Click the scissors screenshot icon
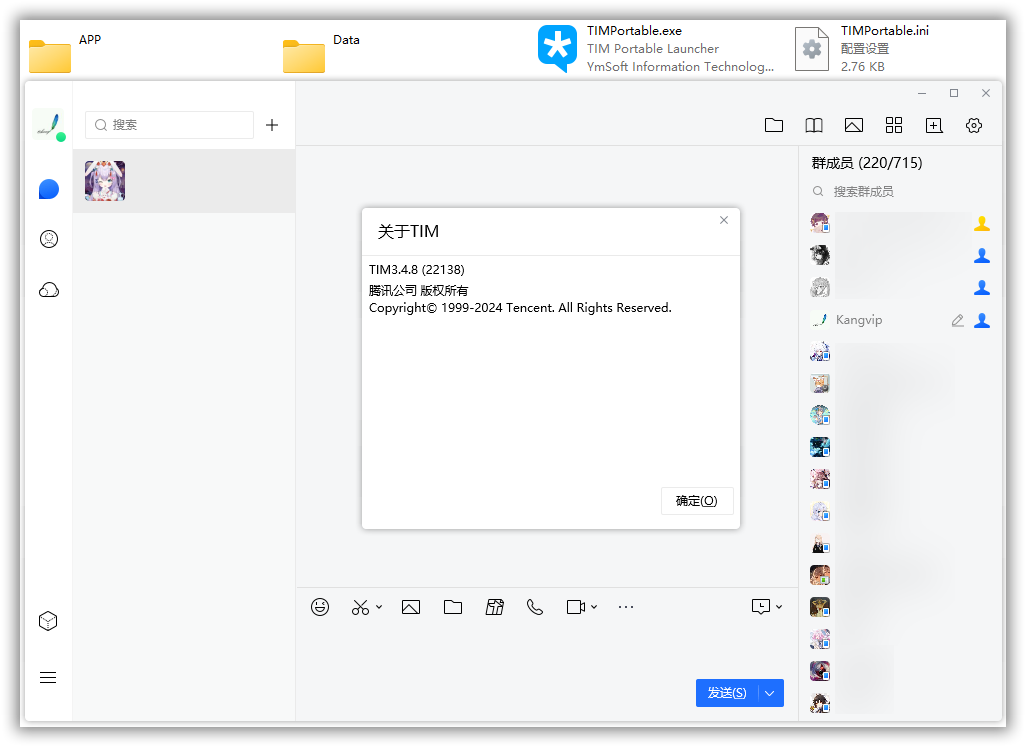Screen dimensions: 1026x747 click(x=360, y=607)
